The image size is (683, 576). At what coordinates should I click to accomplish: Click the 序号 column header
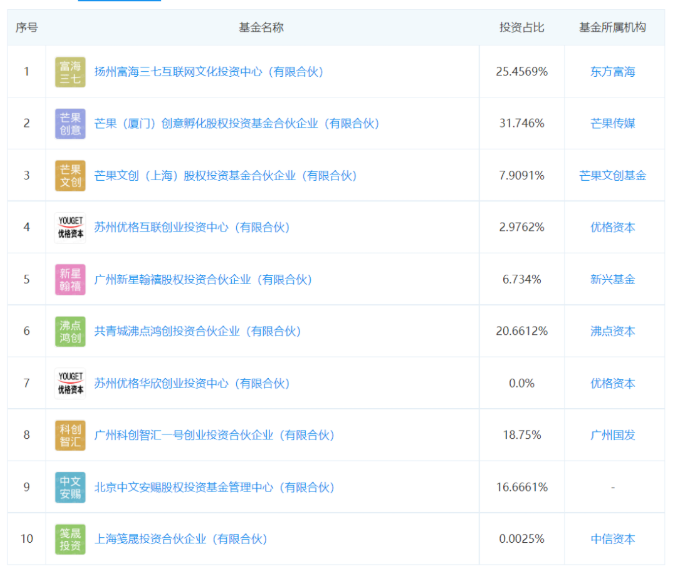point(27,27)
